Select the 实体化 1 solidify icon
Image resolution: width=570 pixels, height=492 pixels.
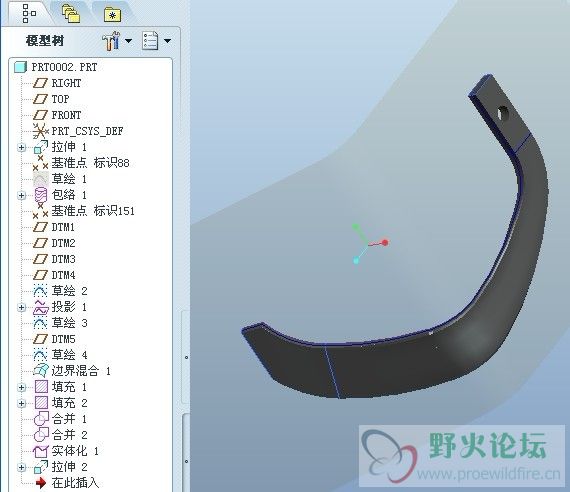click(x=40, y=451)
